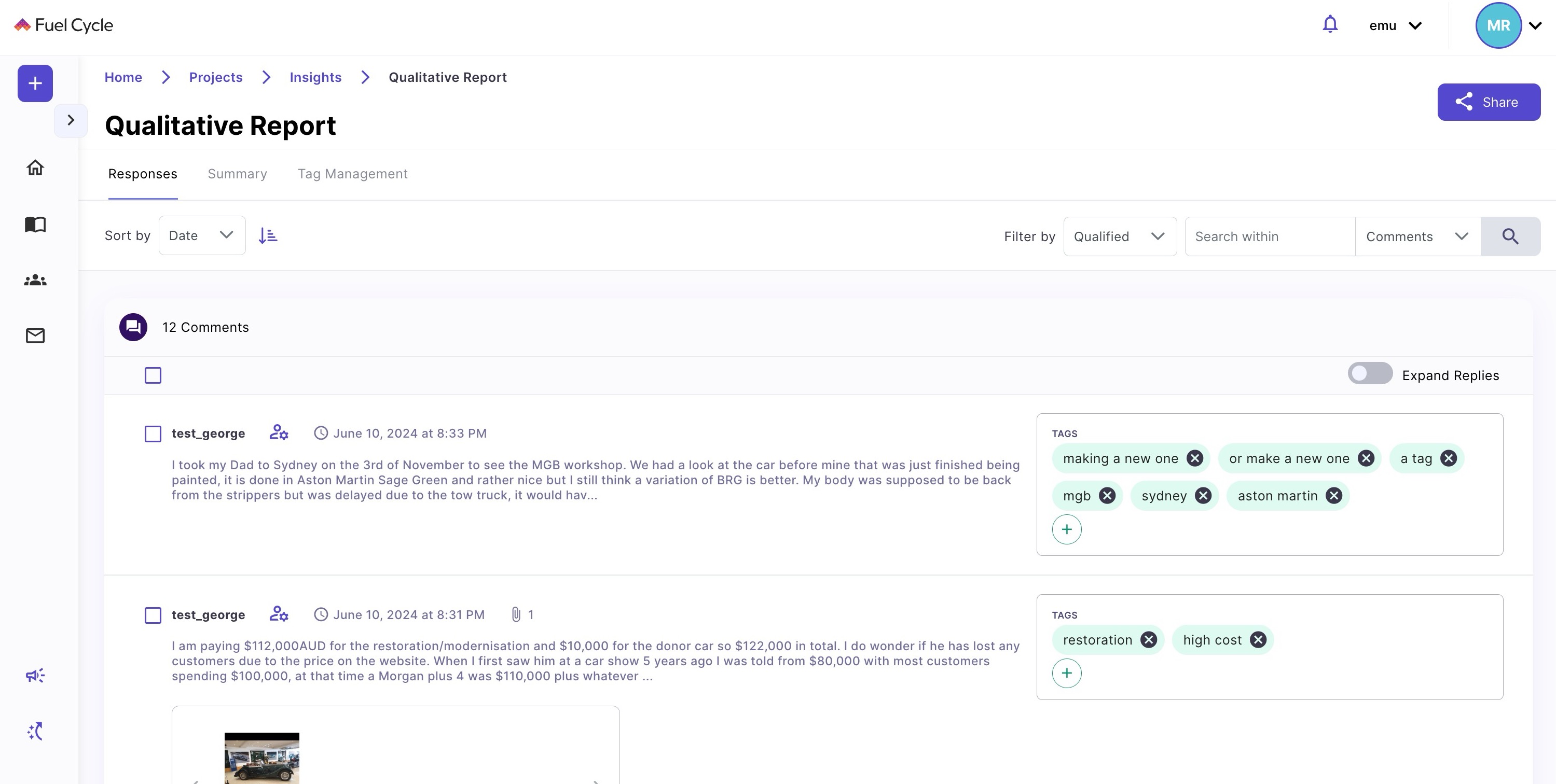Toggle the sort order direction icon
The height and width of the screenshot is (784, 1556).
coord(268,235)
